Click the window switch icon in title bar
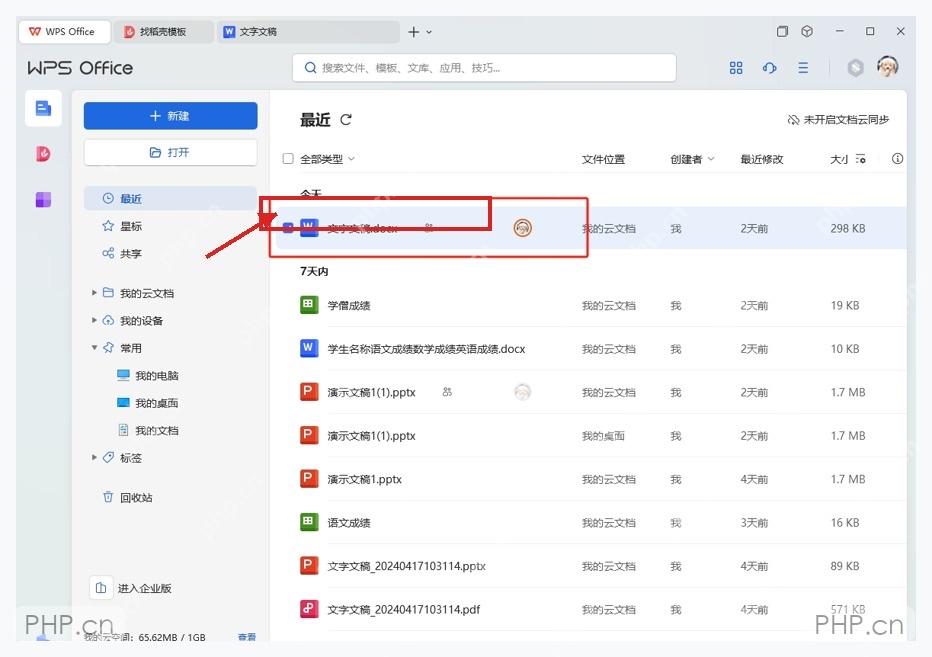 [782, 32]
